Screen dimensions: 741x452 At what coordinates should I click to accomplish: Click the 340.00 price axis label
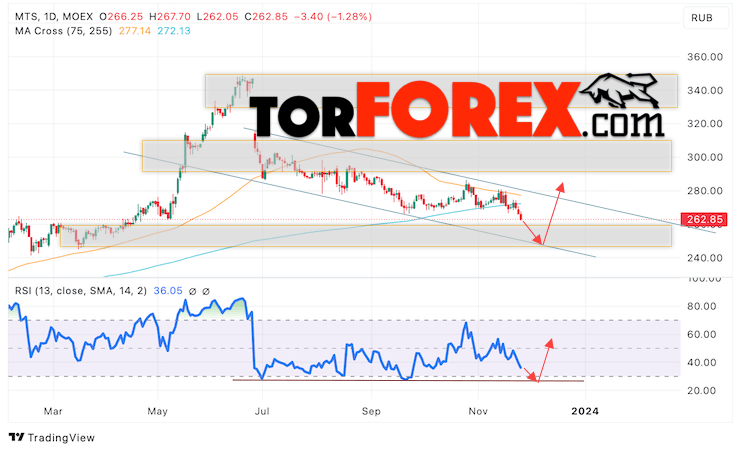click(x=705, y=90)
